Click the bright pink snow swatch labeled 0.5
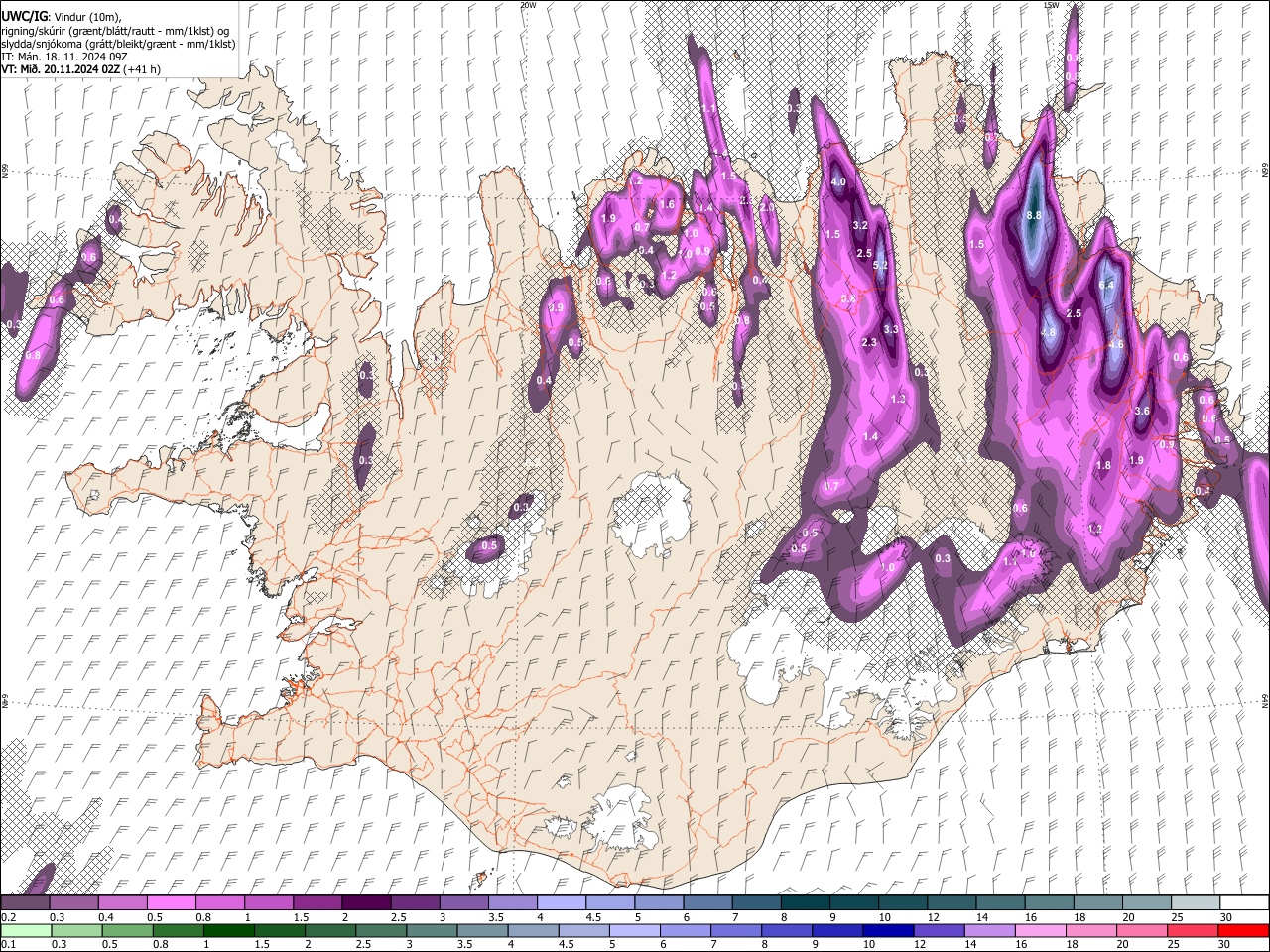Screen dimensions: 1270x952 pyautogui.click(x=171, y=902)
